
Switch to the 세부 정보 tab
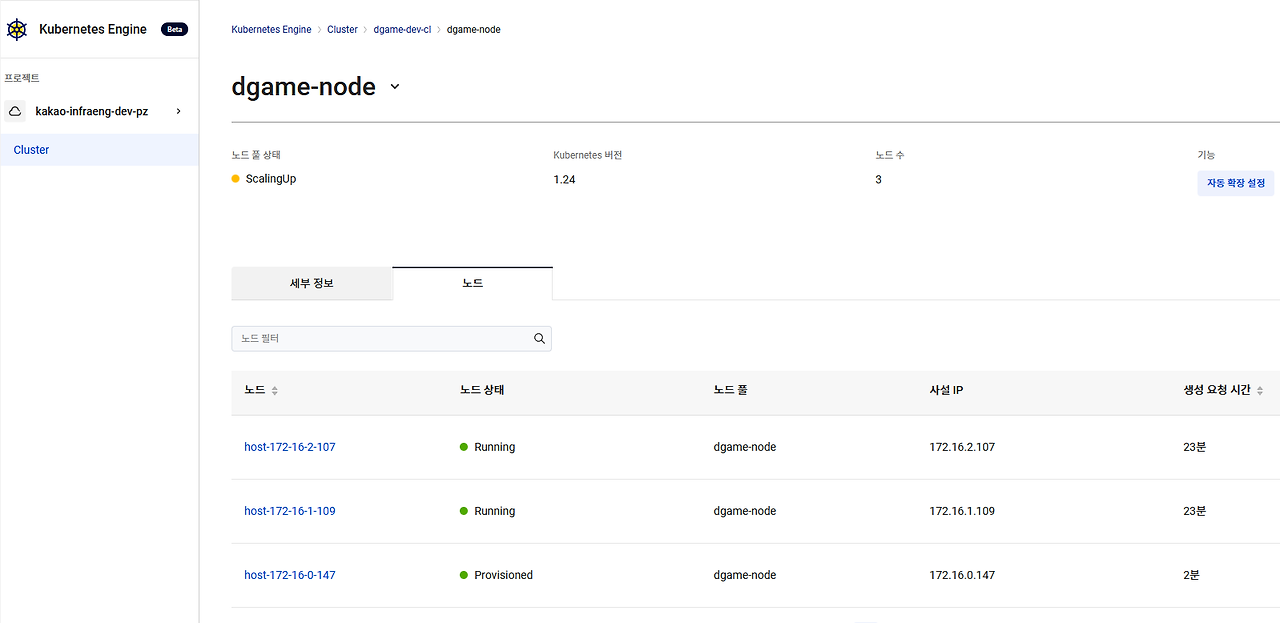(x=312, y=284)
